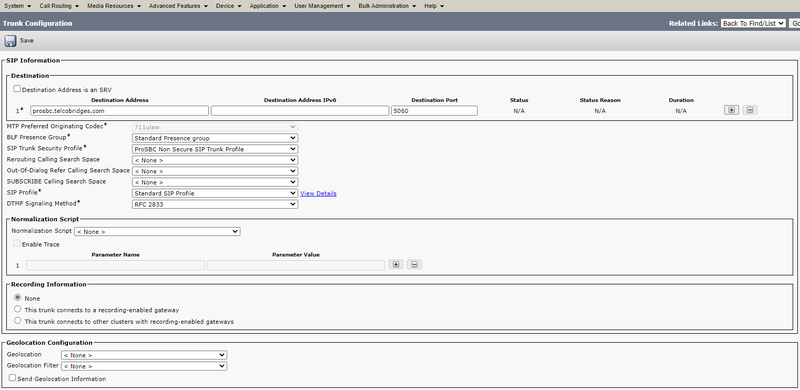The image size is (800, 390).
Task: Click the SIP Information section heading
Action: point(33,60)
